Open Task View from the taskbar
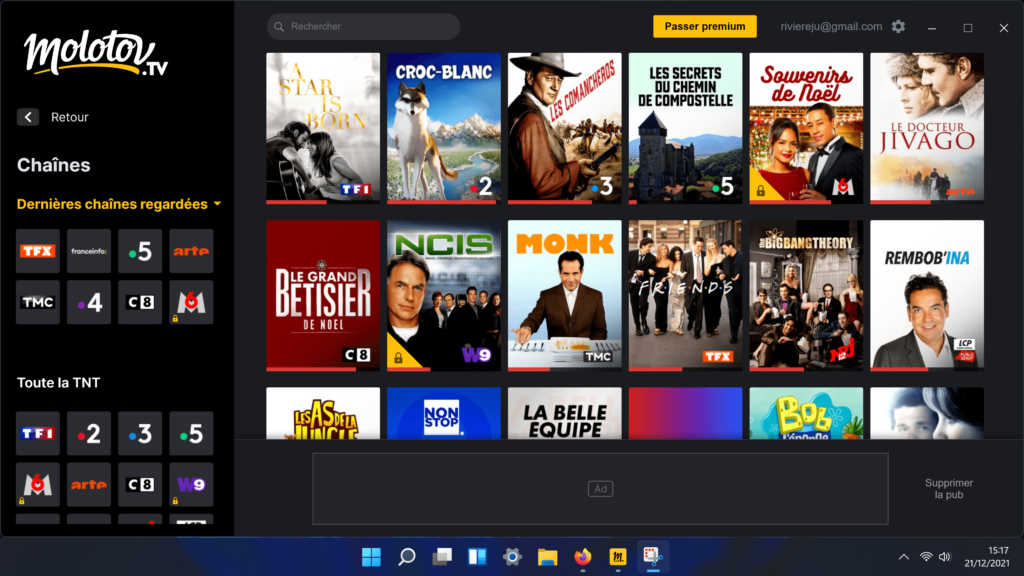The width and height of the screenshot is (1024, 576). (x=441, y=556)
